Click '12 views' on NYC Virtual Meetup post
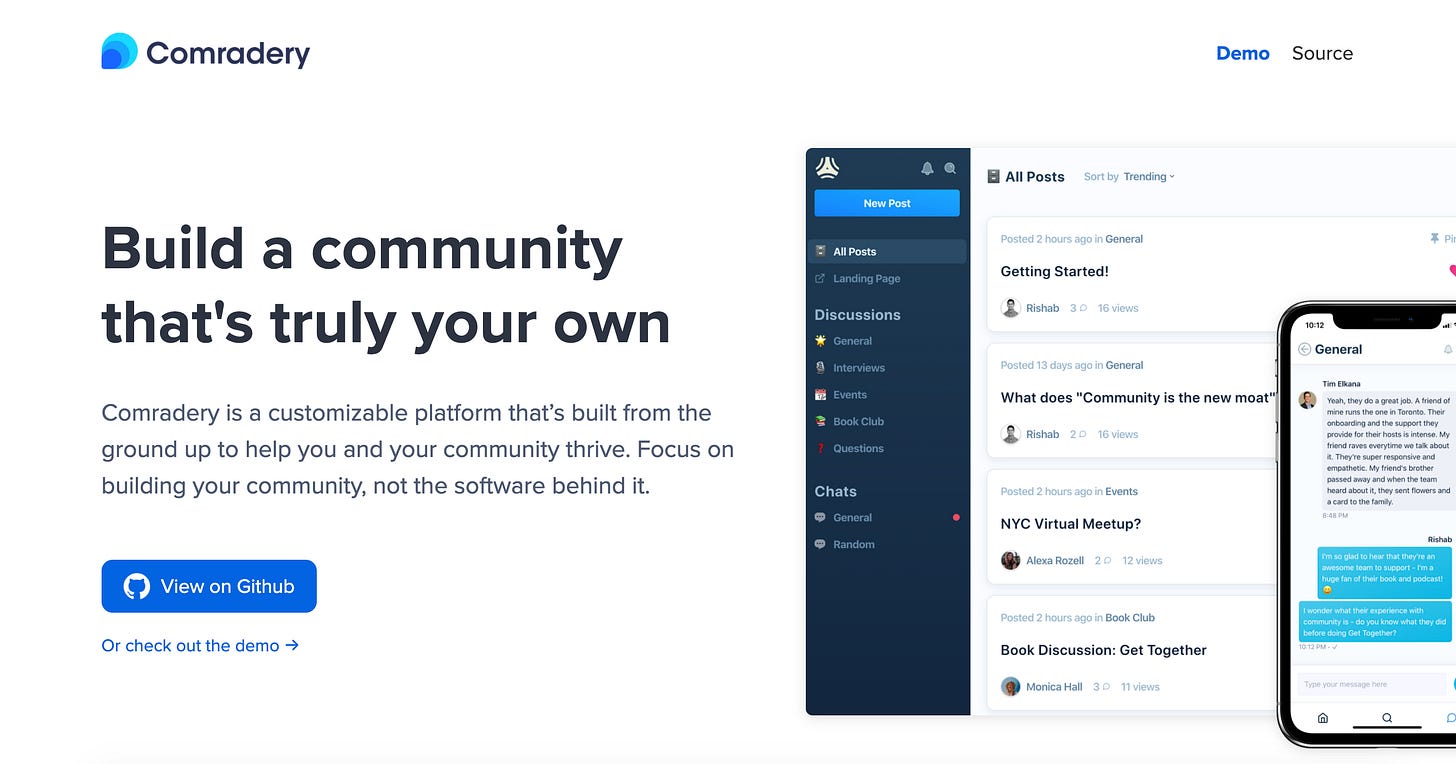This screenshot has height=764, width=1456. 1142,561
